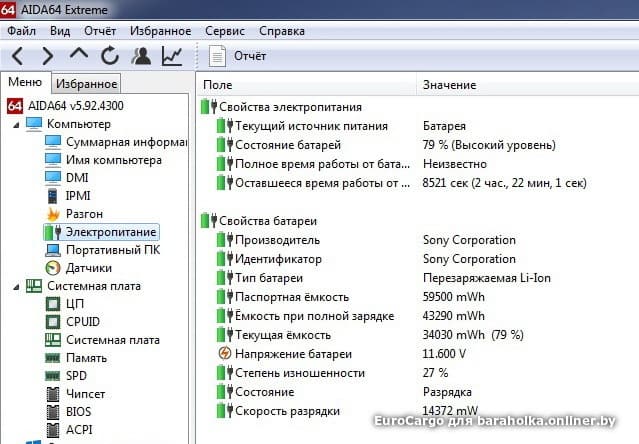Click the CPUID chip icon
639x444 pixels.
pos(53,322)
